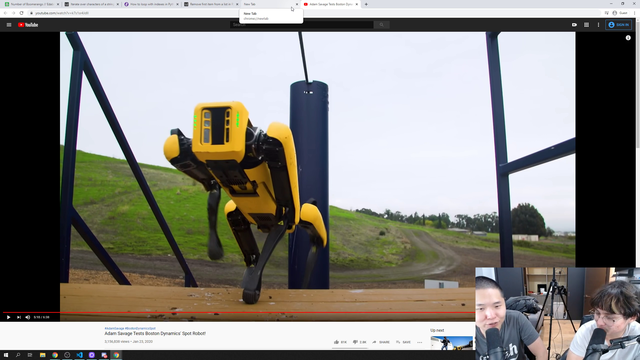Open File Explorer from the taskbar
Screen dimensions: 640x360
point(42,355)
